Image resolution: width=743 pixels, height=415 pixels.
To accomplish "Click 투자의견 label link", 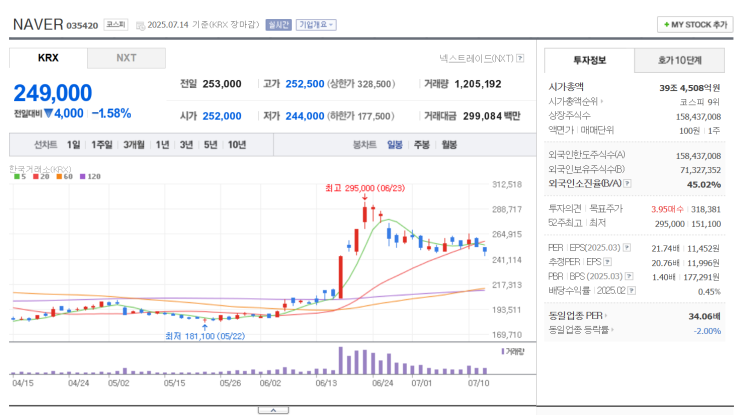I will pos(565,208).
